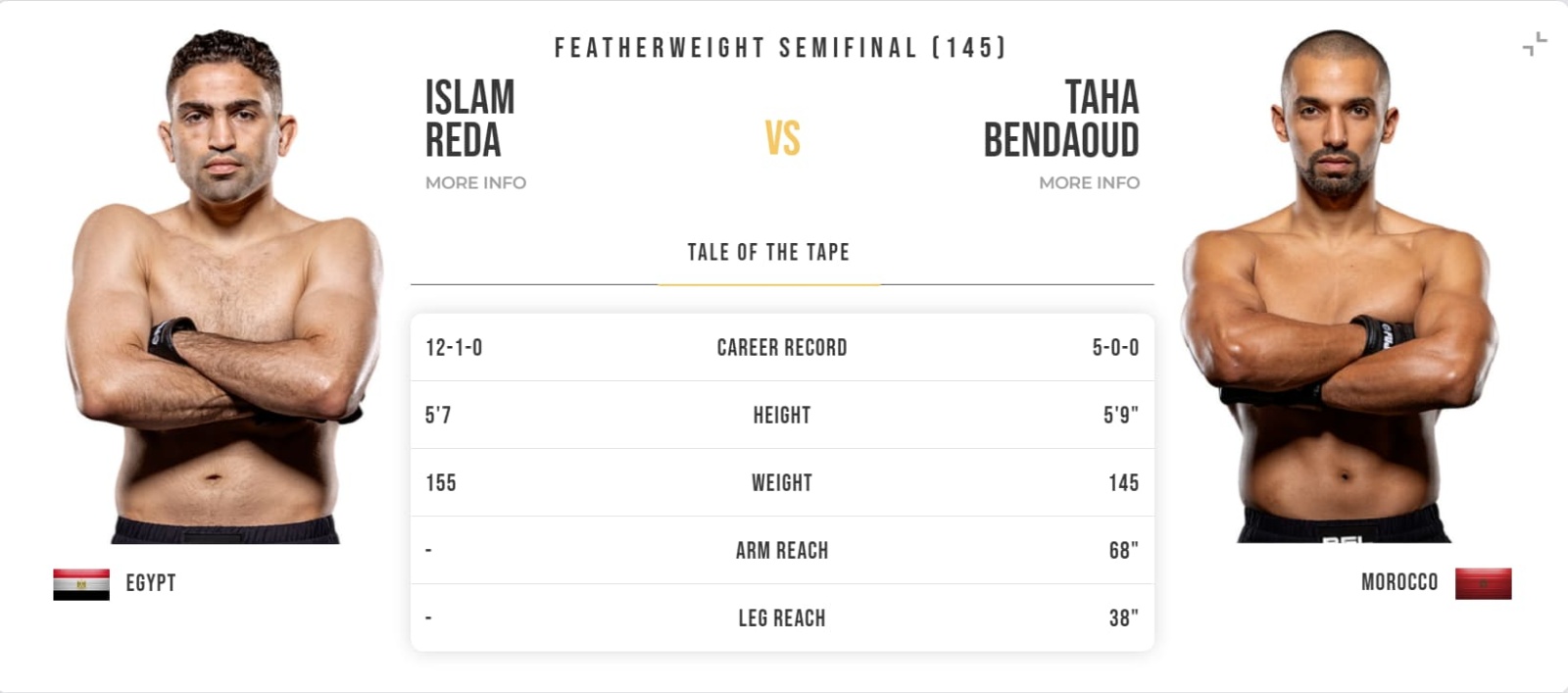Click Islam Reda's 12-1-0 record value
Viewport: 1568px width, 693px height.
[x=454, y=348]
